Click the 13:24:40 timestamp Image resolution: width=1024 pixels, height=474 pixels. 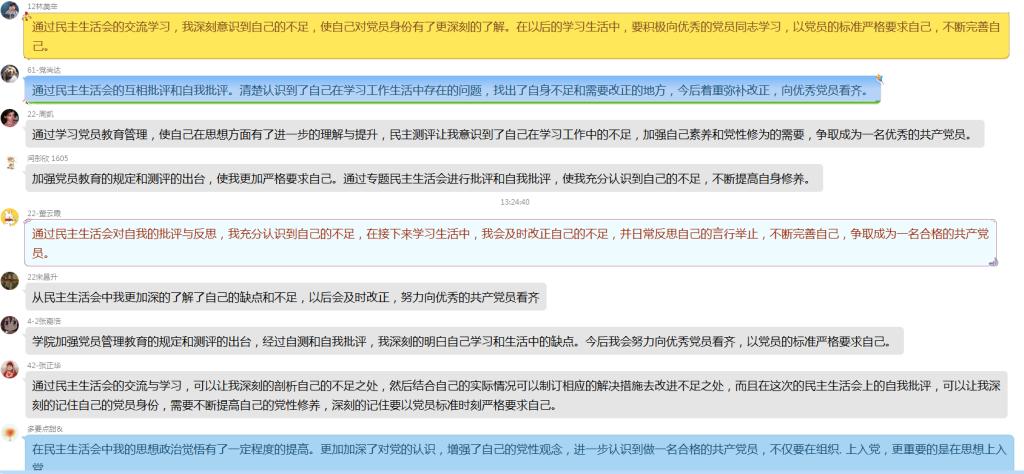515,201
